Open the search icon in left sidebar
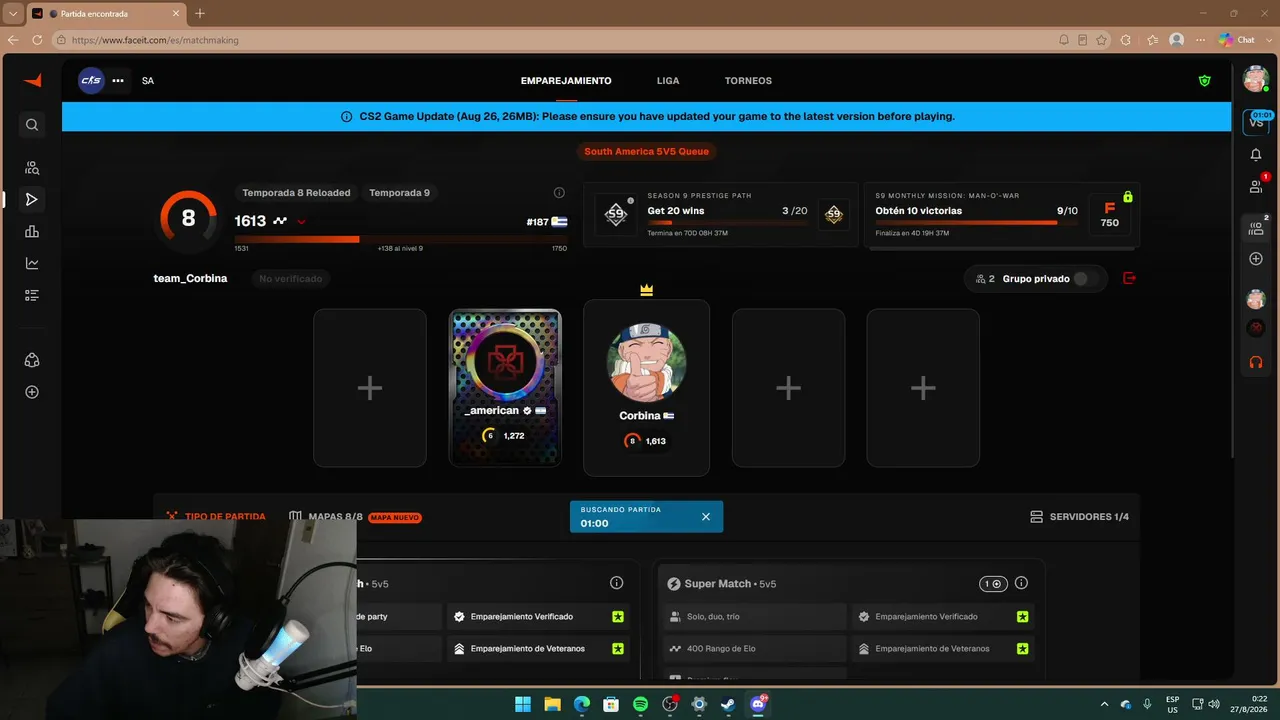Viewport: 1280px width, 720px height. (x=32, y=125)
